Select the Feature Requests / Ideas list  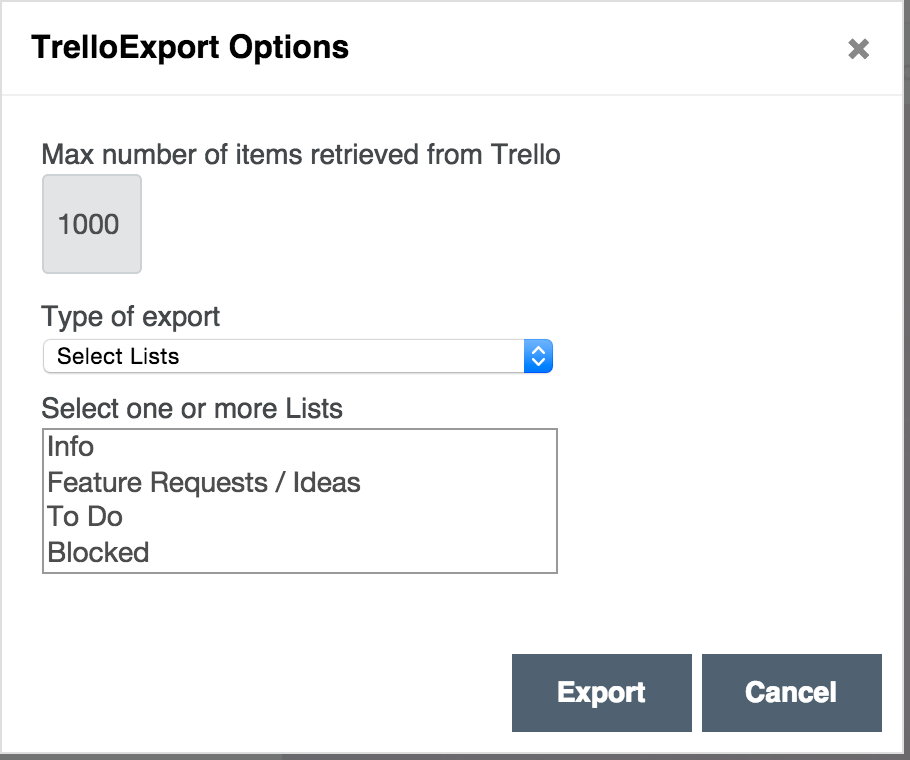(204, 482)
